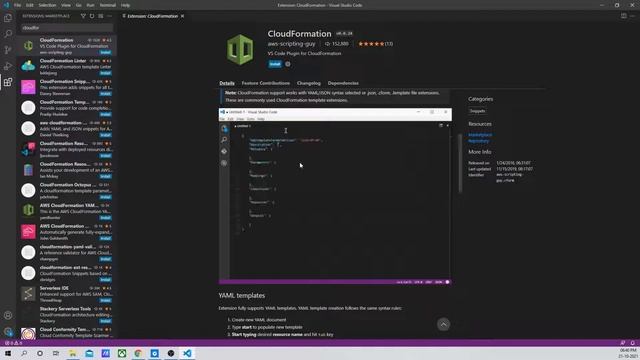Open the View menu

66,5
